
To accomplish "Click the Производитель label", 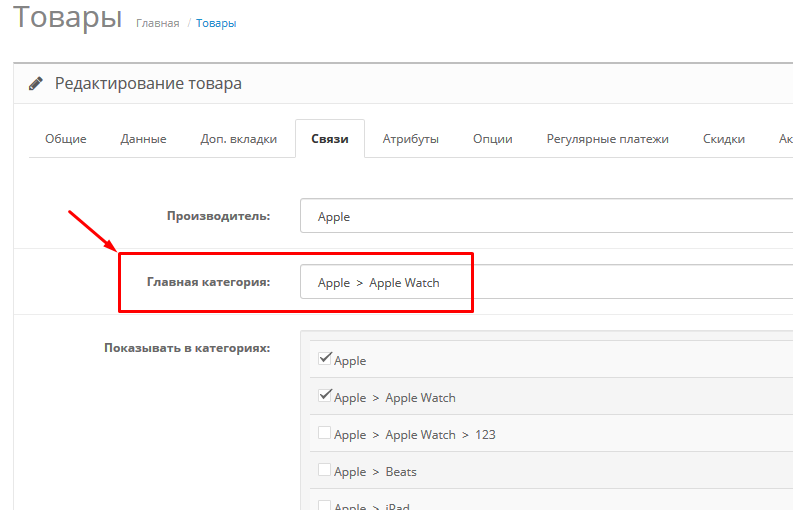I will tap(218, 216).
